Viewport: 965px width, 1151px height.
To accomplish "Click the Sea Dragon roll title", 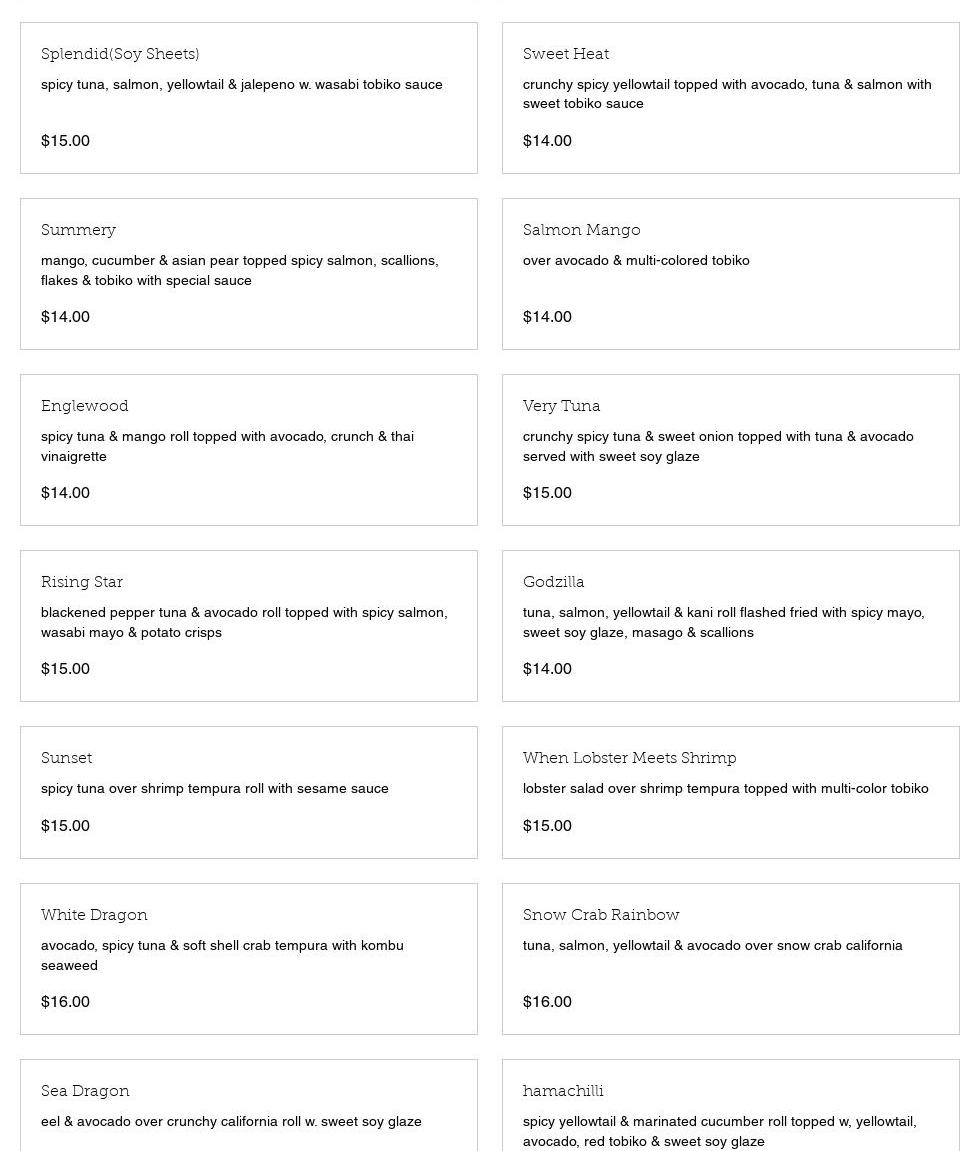I will point(85,1091).
